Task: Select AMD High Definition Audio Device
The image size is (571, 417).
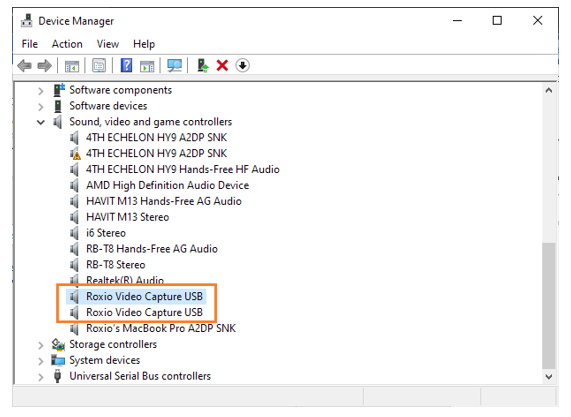Action: pos(168,185)
